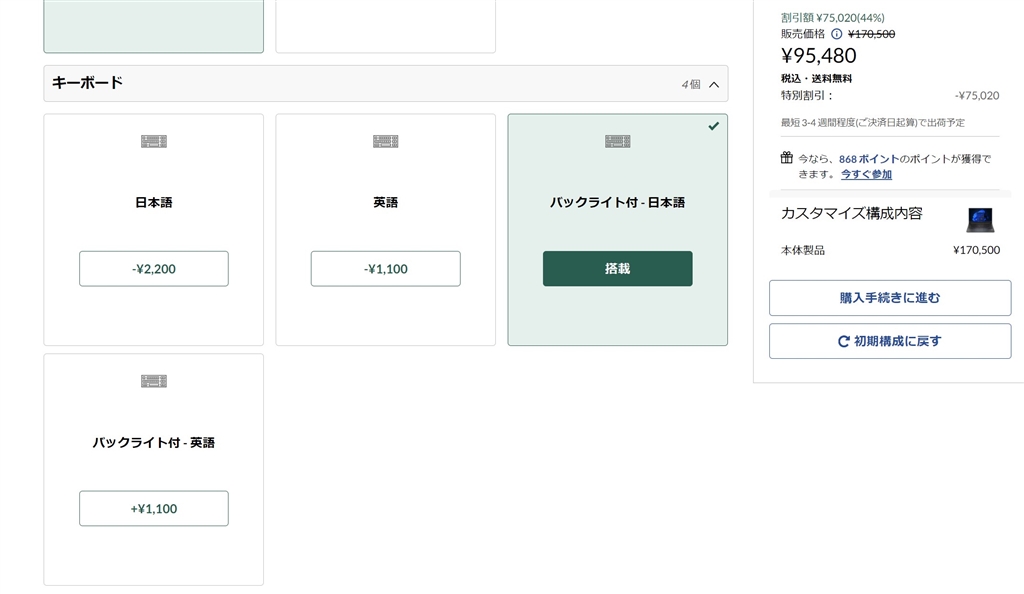Select the 英語 keyboard for -¥1,100

(x=385, y=269)
